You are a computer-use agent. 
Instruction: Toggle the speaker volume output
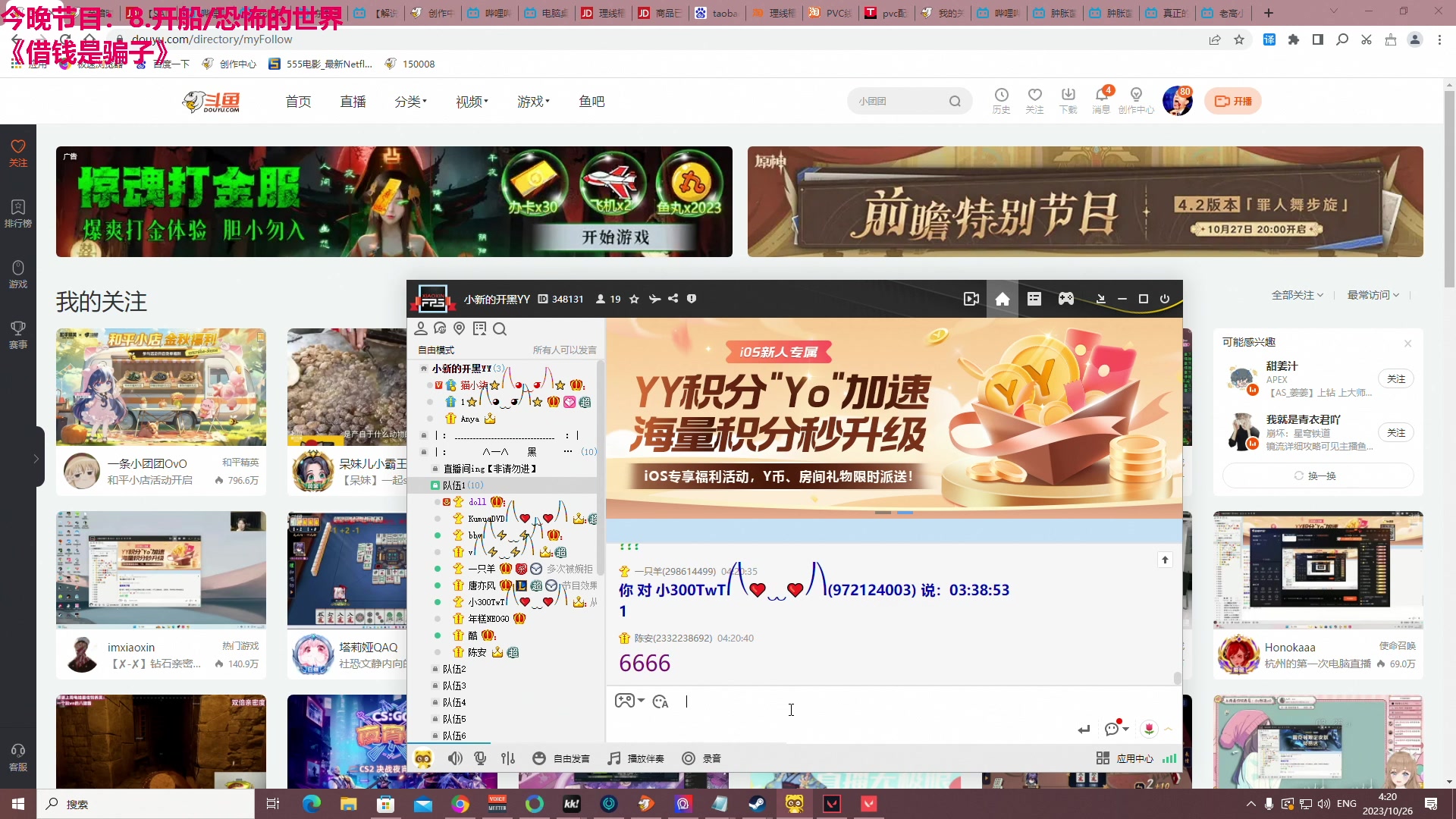[x=455, y=758]
